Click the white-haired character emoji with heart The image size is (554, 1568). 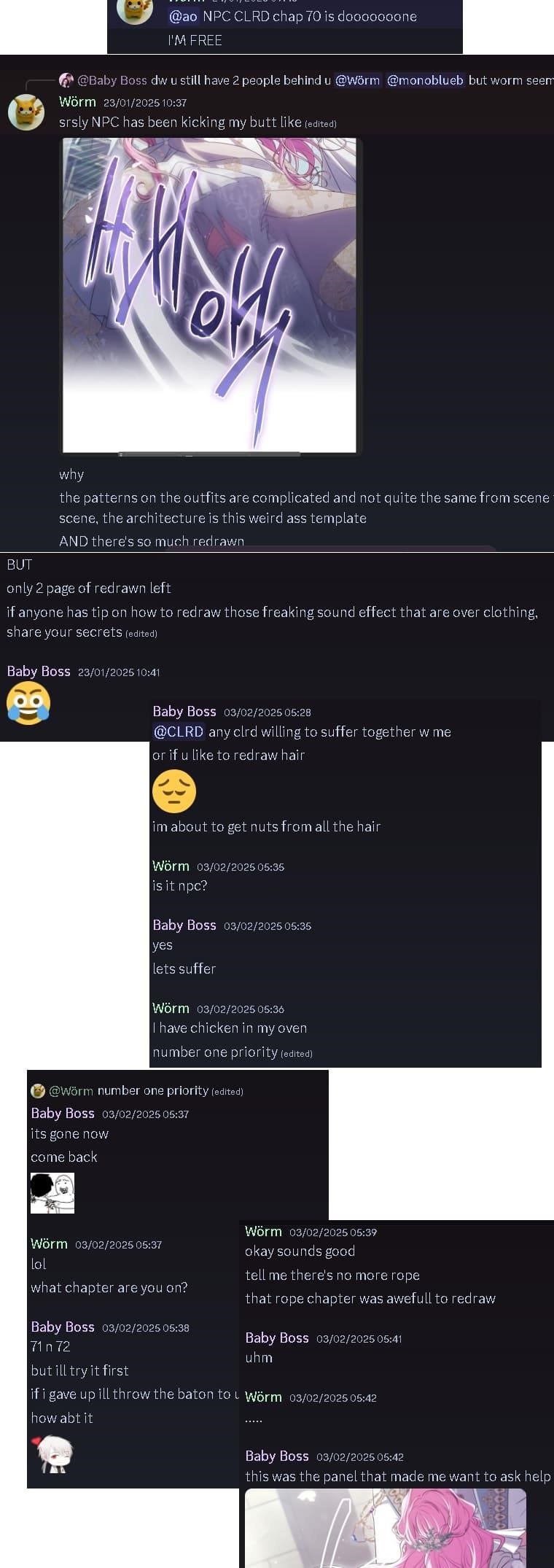(x=52, y=1453)
